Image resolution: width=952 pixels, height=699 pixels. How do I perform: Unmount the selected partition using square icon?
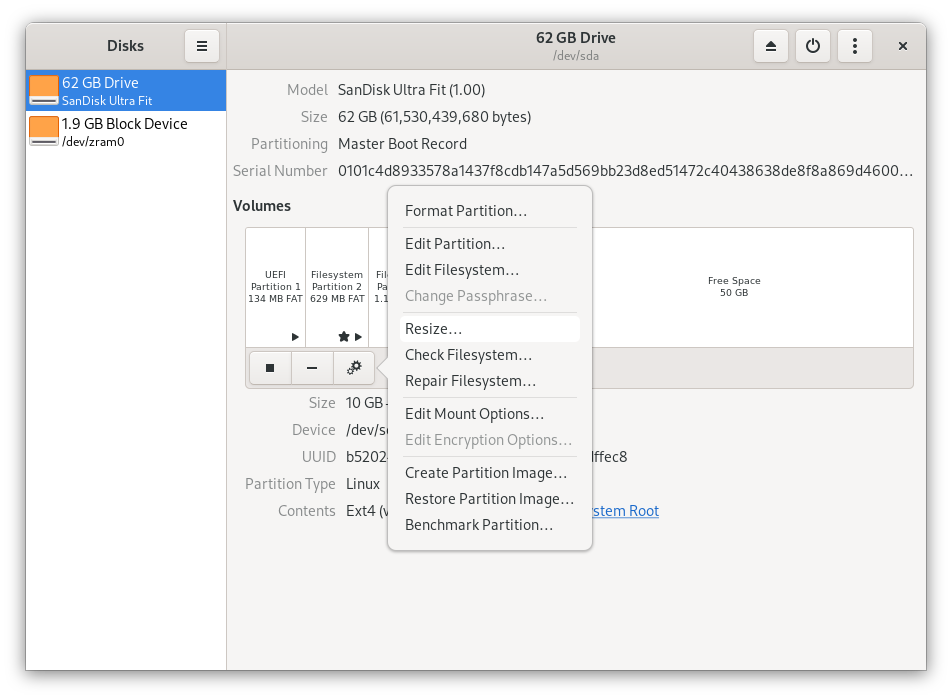point(270,368)
